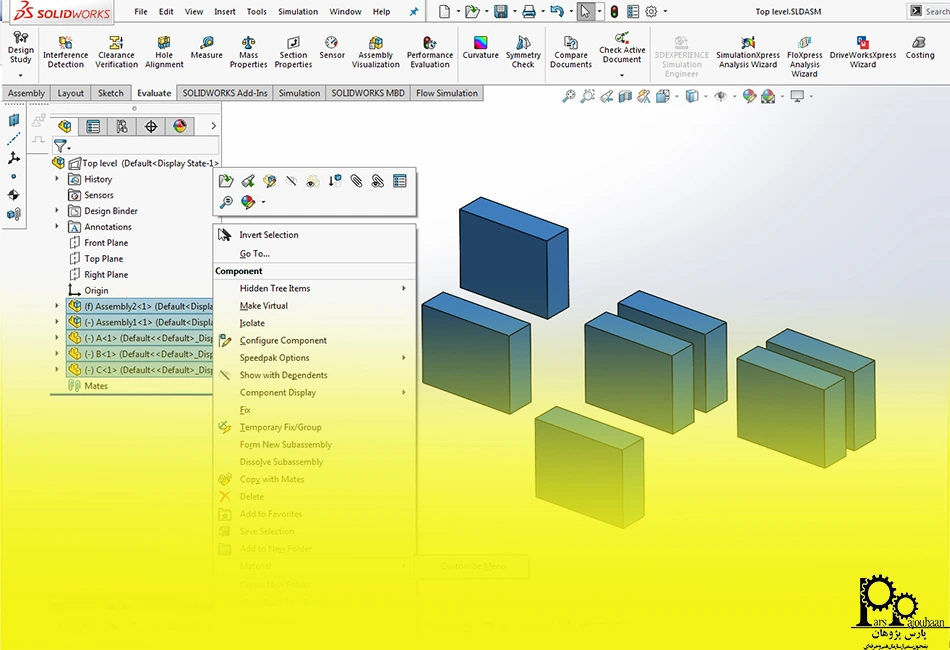Screen dimensions: 950x650
Task: Launch SimulationXpress Analysis Wizard
Action: click(x=748, y=51)
